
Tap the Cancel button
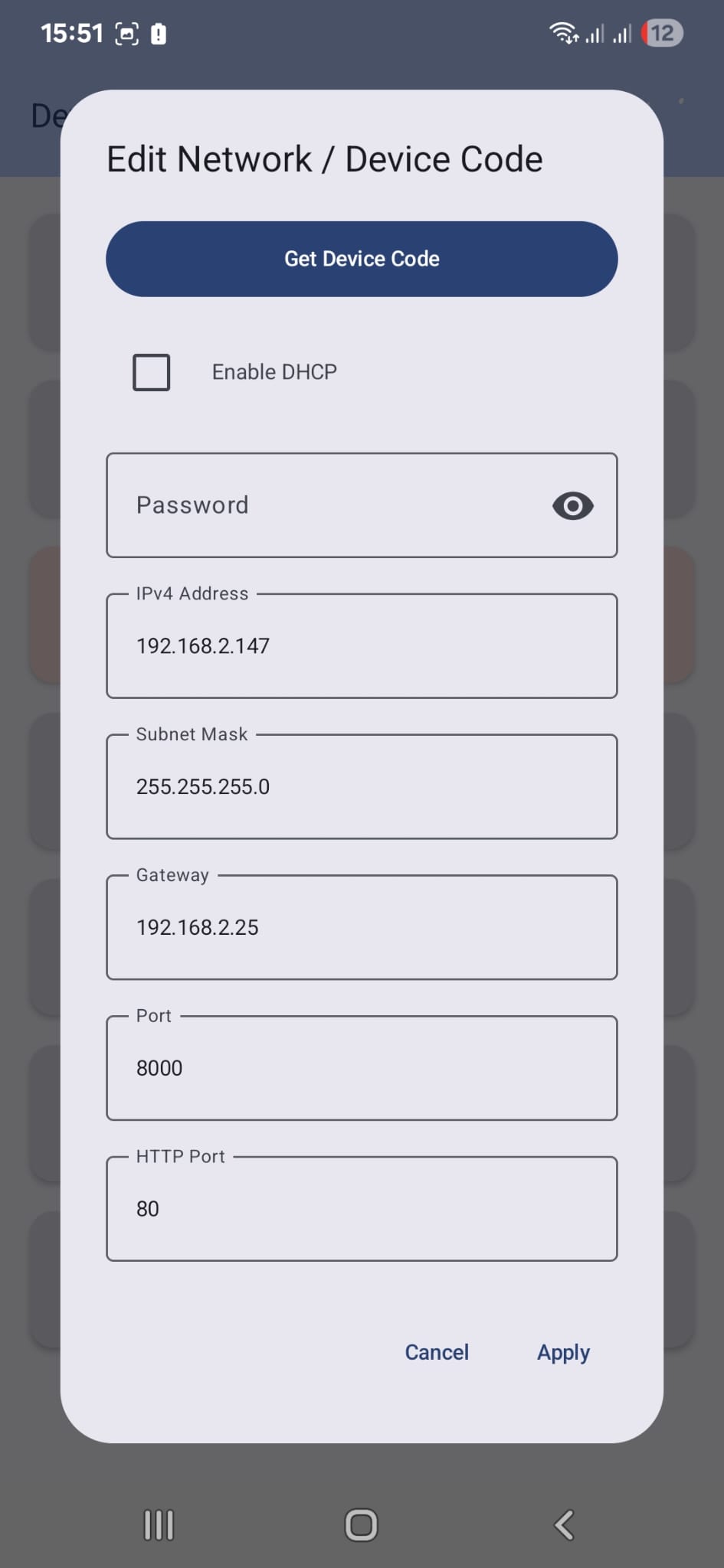(x=437, y=1352)
